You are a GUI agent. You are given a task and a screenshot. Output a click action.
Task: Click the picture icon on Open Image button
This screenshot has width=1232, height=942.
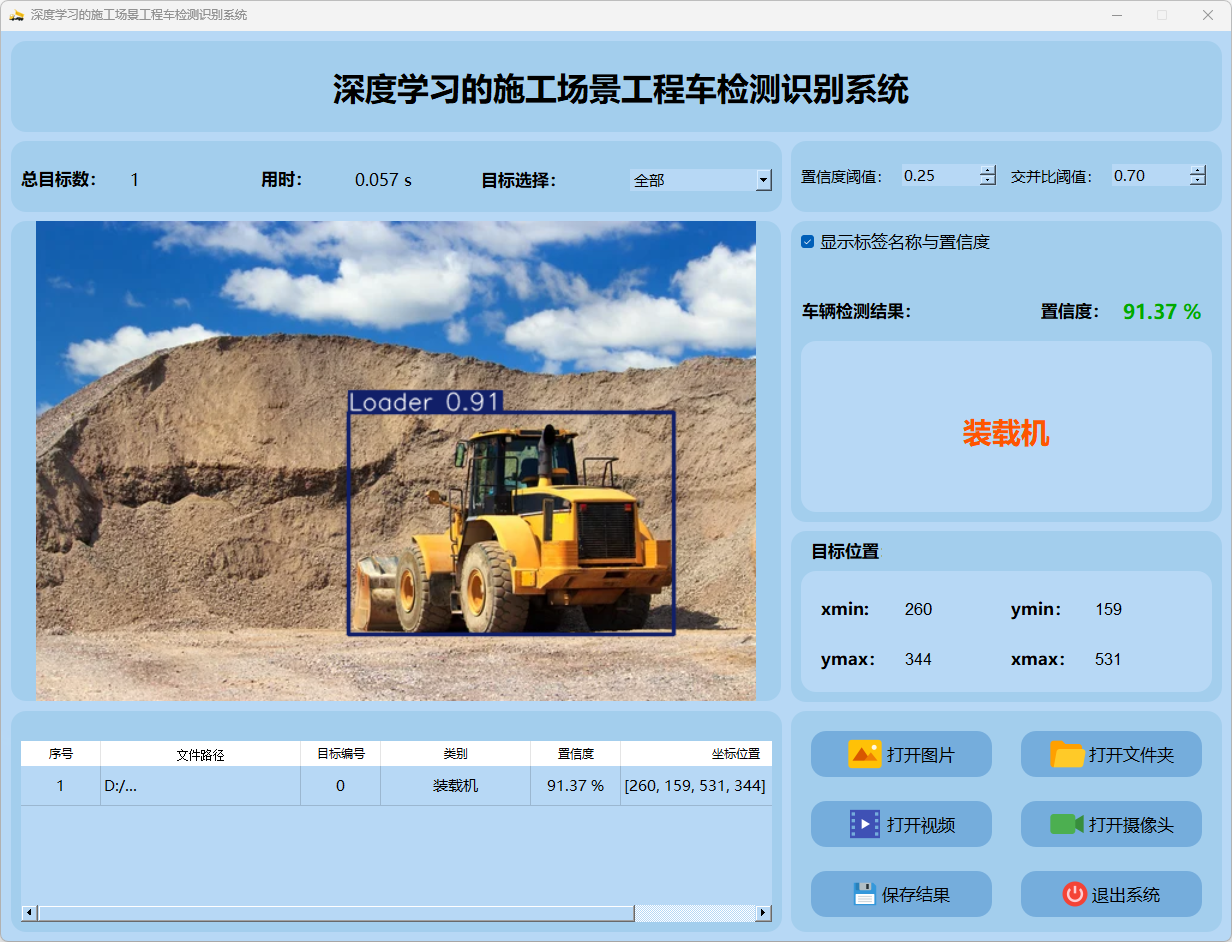[864, 754]
